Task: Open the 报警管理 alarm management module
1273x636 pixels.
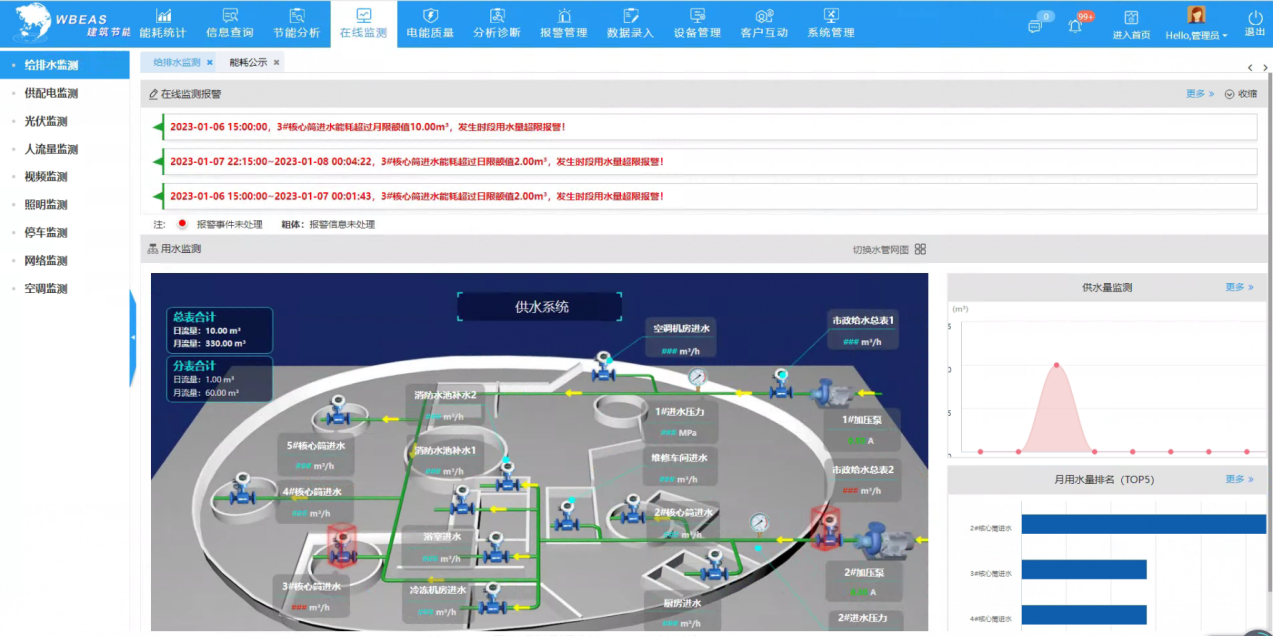Action: pyautogui.click(x=563, y=23)
